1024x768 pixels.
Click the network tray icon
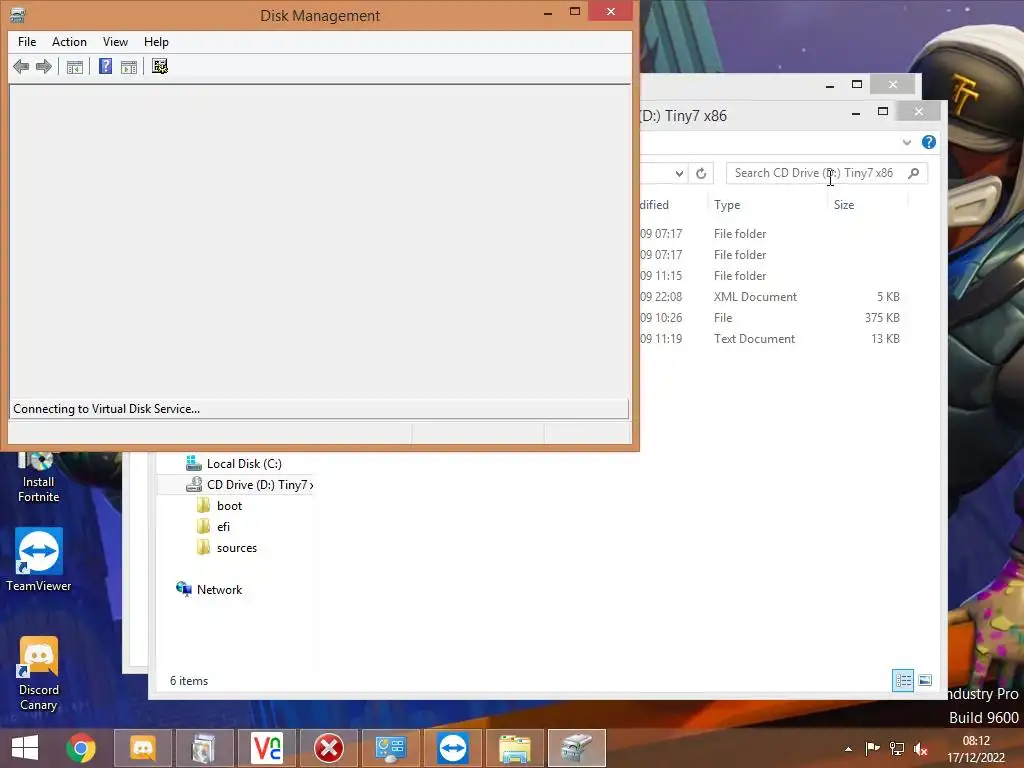(897, 749)
